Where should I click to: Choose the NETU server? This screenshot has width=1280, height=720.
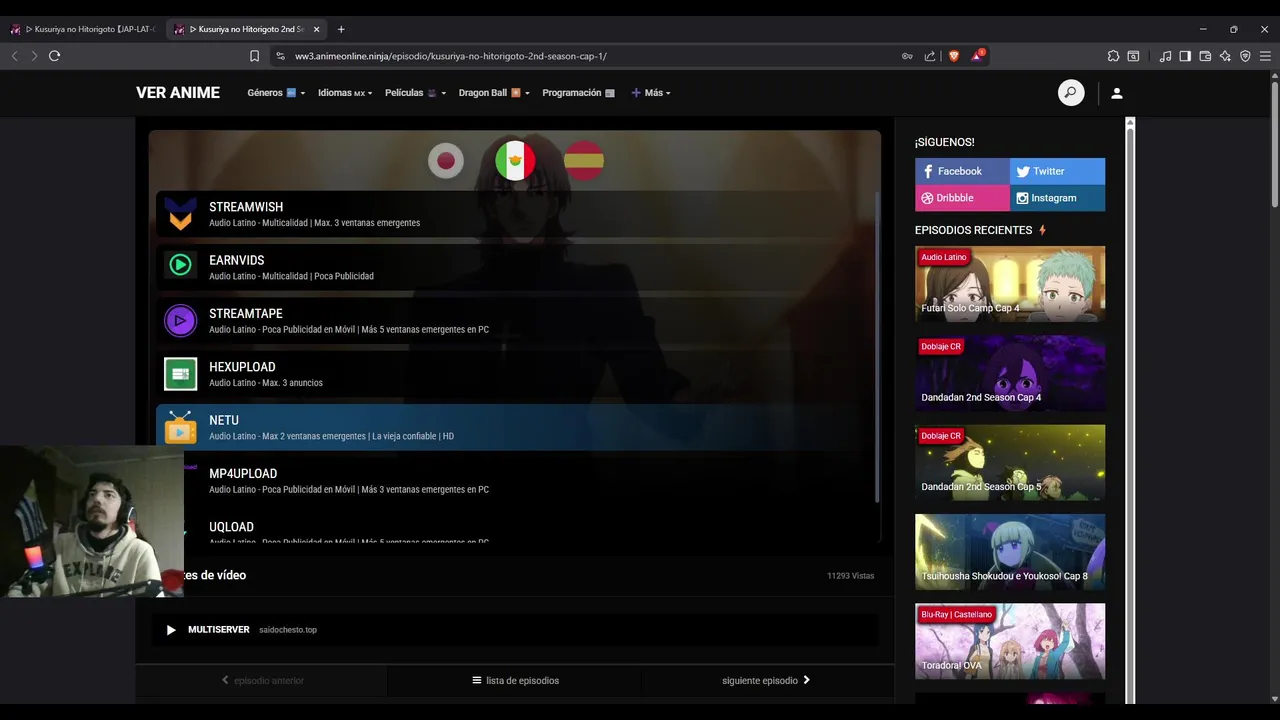point(515,427)
